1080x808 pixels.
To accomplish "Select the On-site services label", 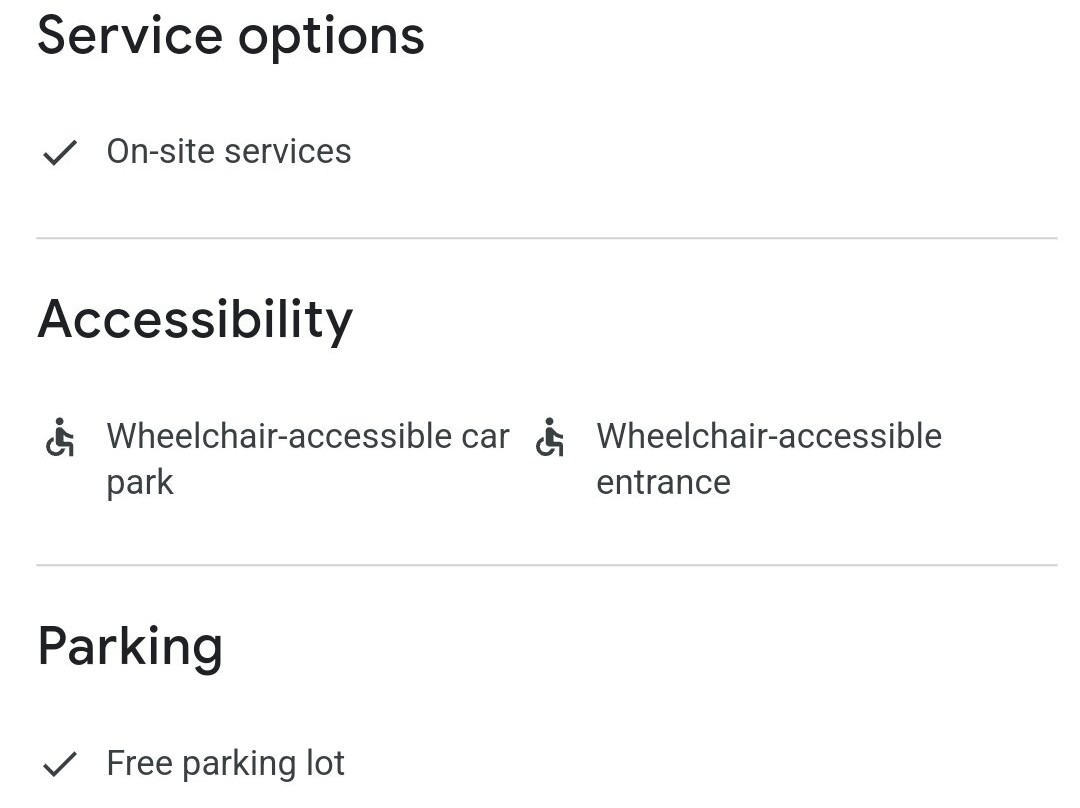I will [229, 152].
